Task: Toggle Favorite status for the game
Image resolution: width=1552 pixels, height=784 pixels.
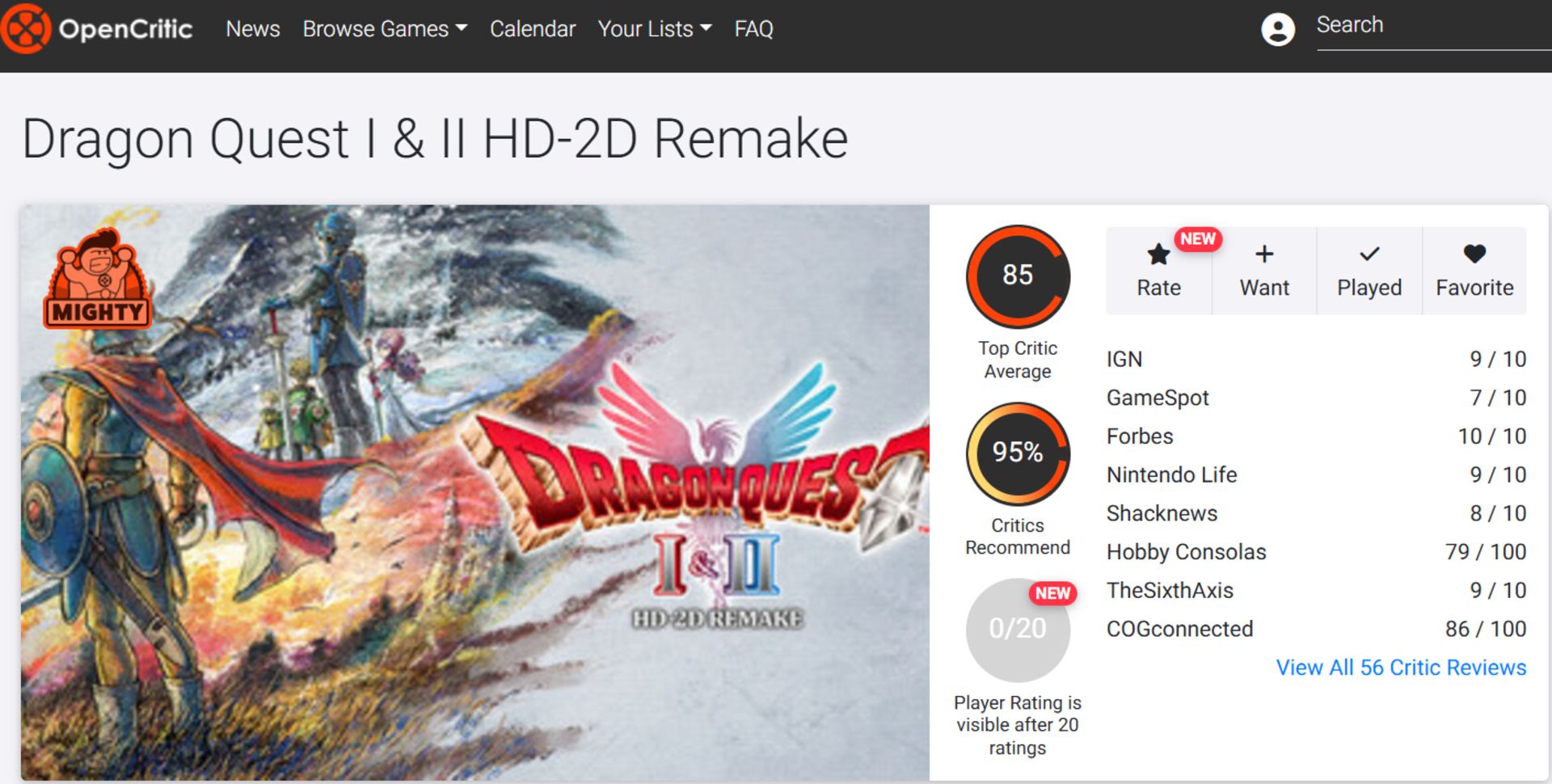Action: pos(1474,271)
